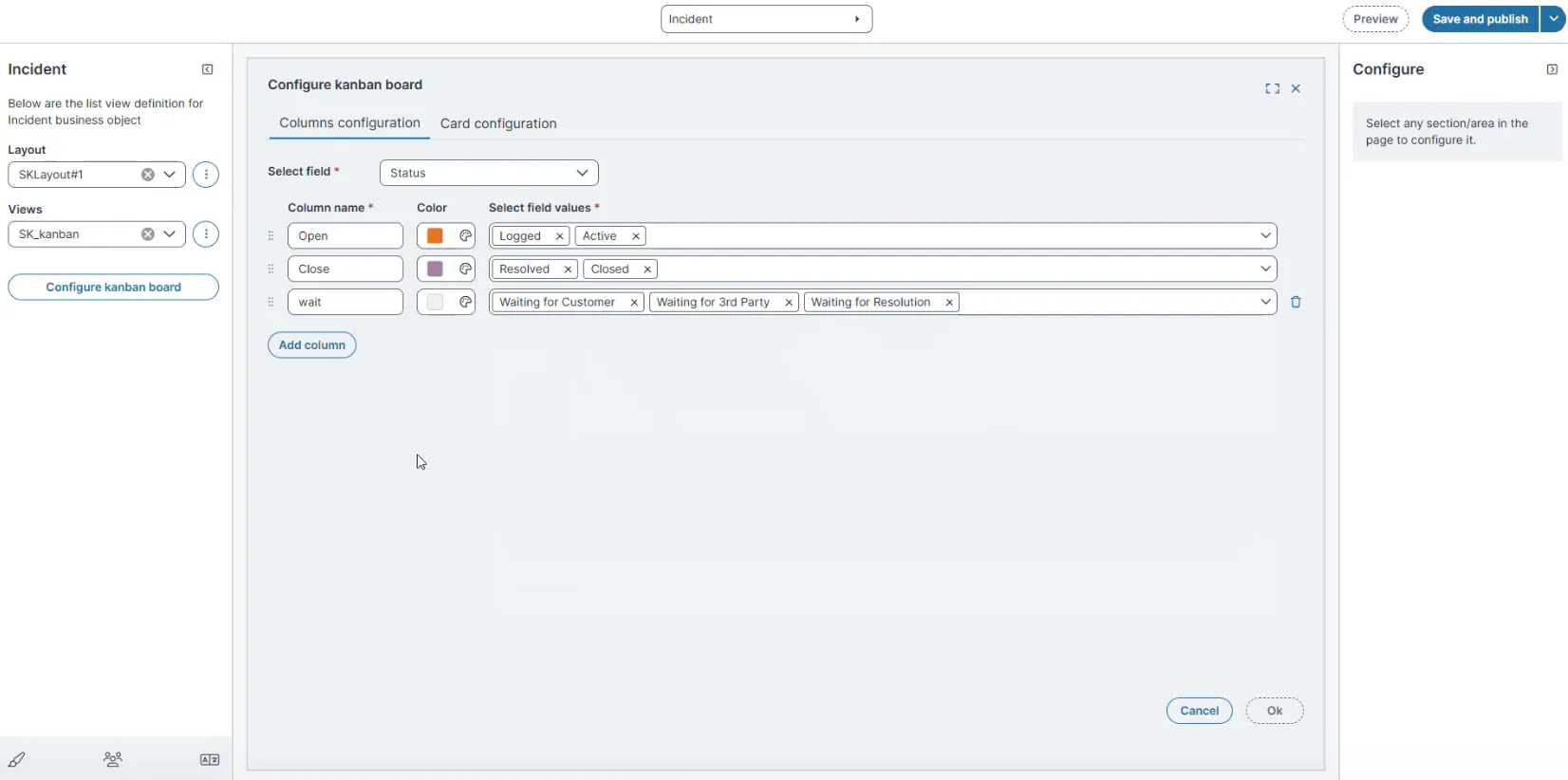Expand field values dropdown for Close row
Image resolution: width=1568 pixels, height=780 pixels.
(x=1265, y=269)
